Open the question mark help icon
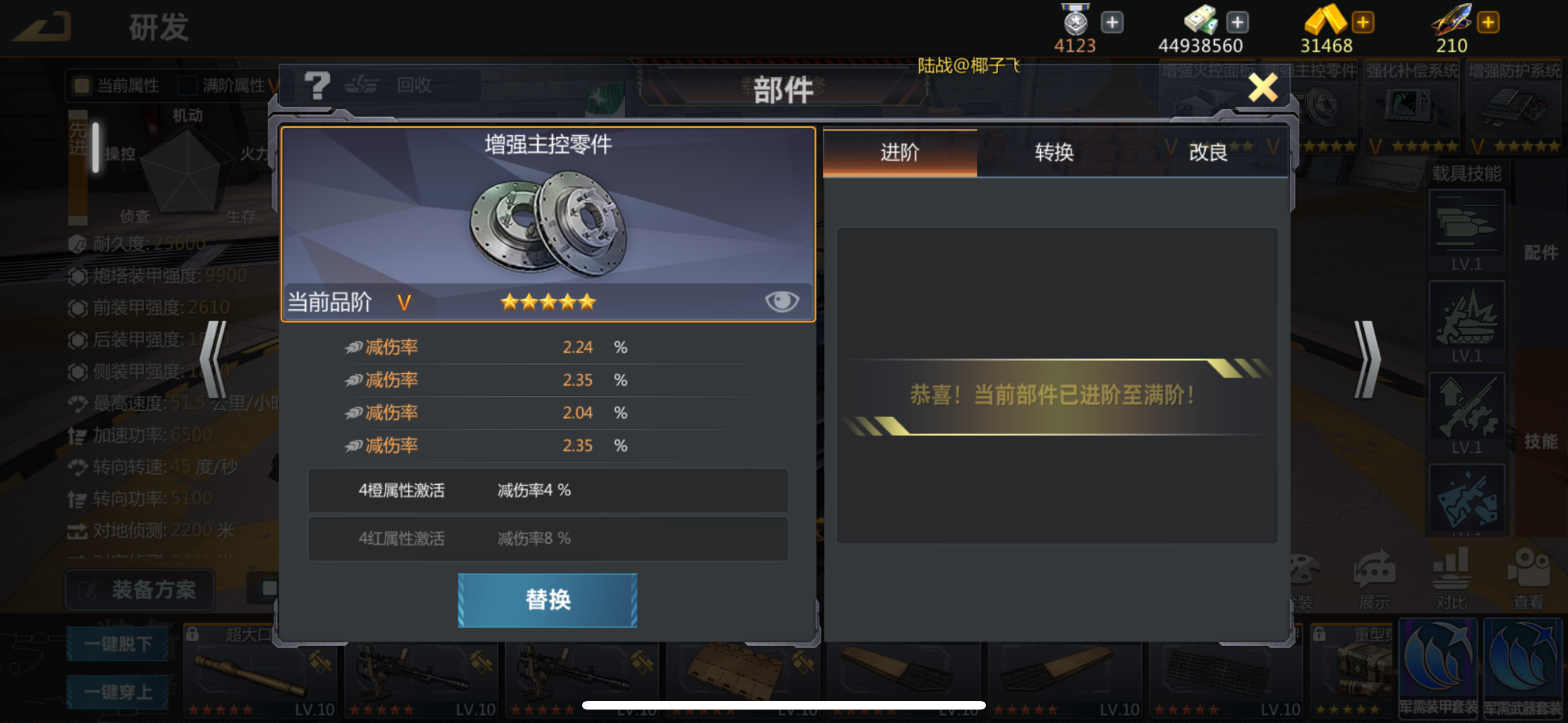This screenshot has height=723, width=1568. [317, 86]
